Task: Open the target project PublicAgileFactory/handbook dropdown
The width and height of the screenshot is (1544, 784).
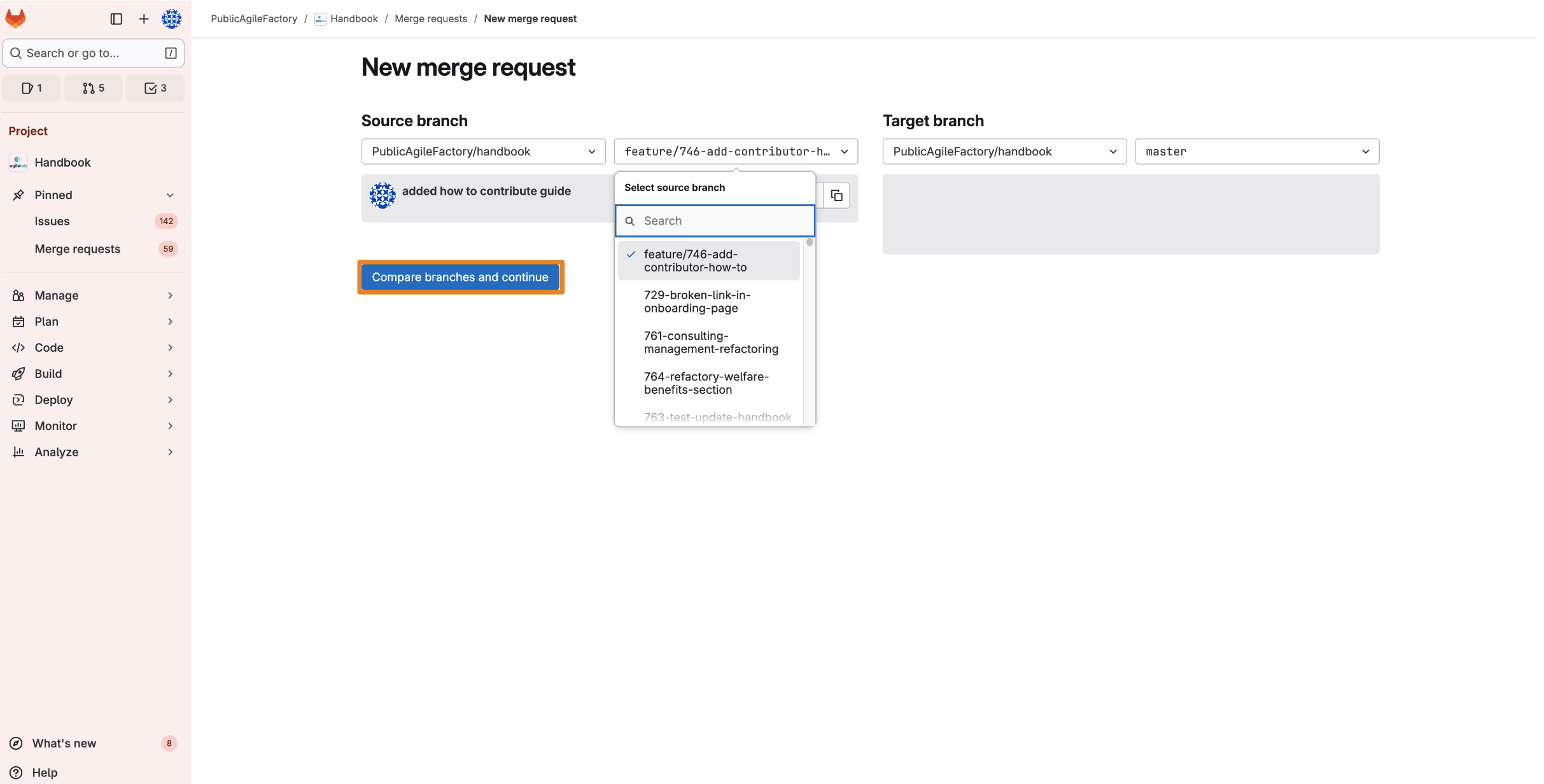Action: 1004,151
